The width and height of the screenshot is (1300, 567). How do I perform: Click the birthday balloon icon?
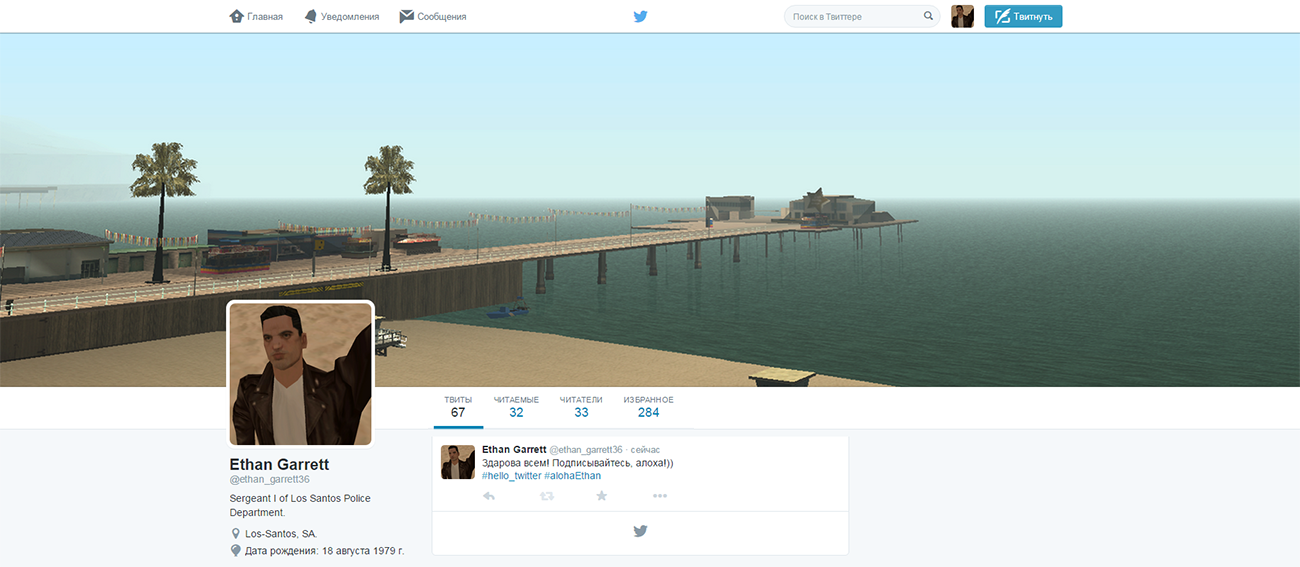point(236,551)
